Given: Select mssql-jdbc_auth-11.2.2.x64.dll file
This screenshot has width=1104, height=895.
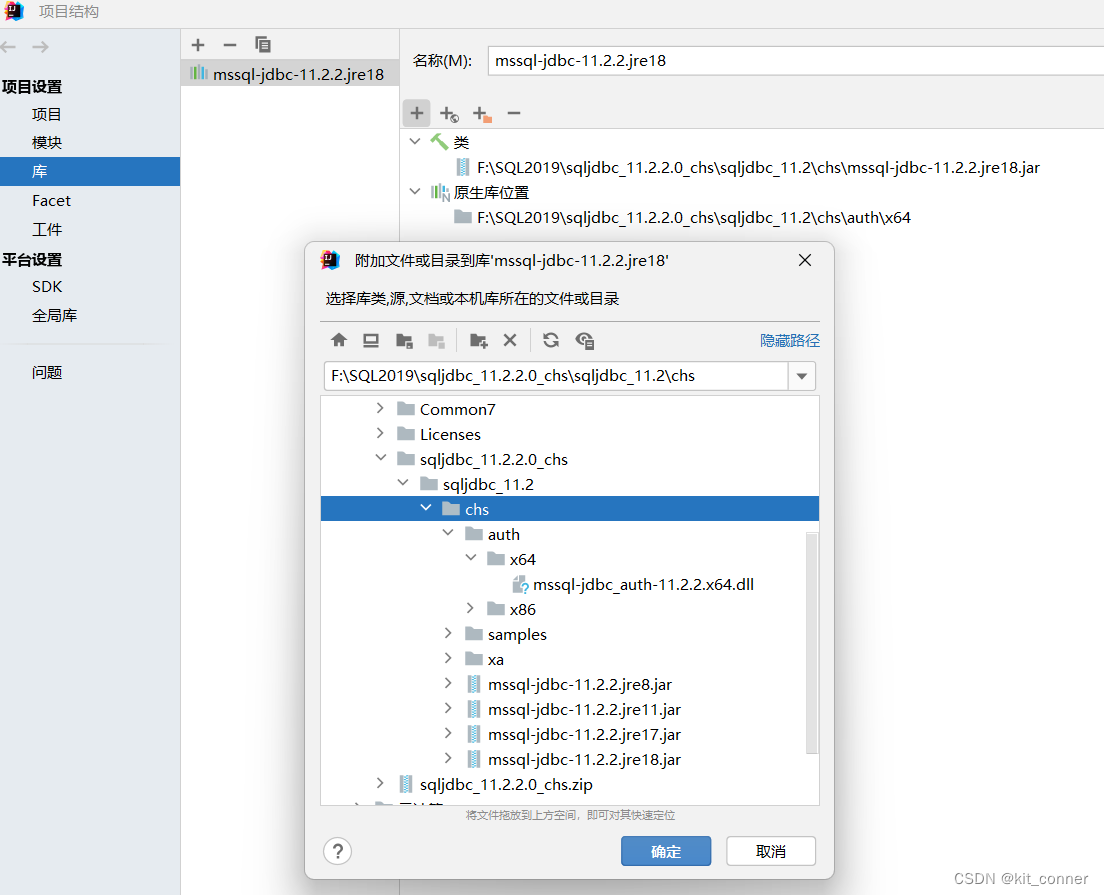Looking at the screenshot, I should (x=643, y=584).
